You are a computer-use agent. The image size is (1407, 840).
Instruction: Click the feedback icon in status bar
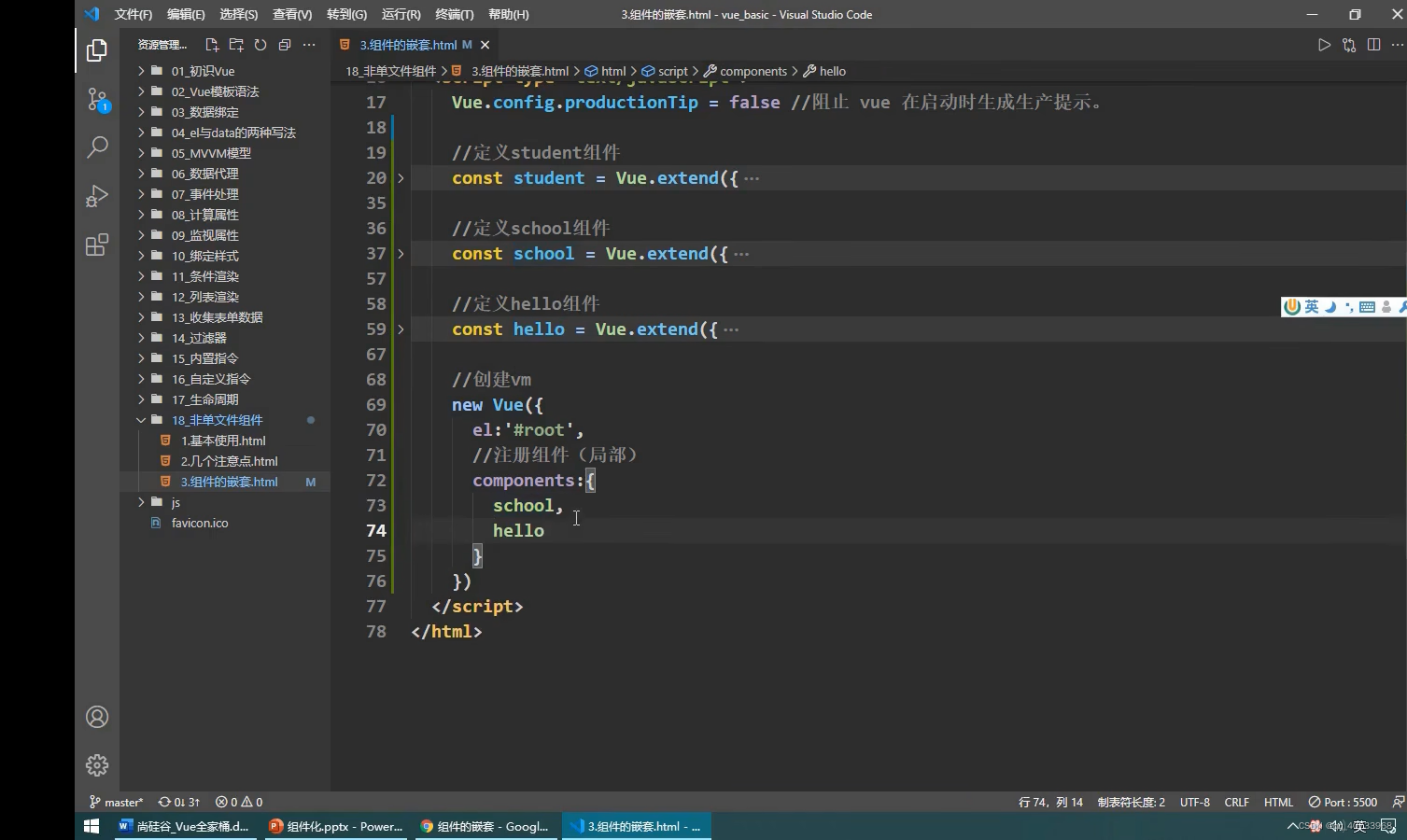1398,802
